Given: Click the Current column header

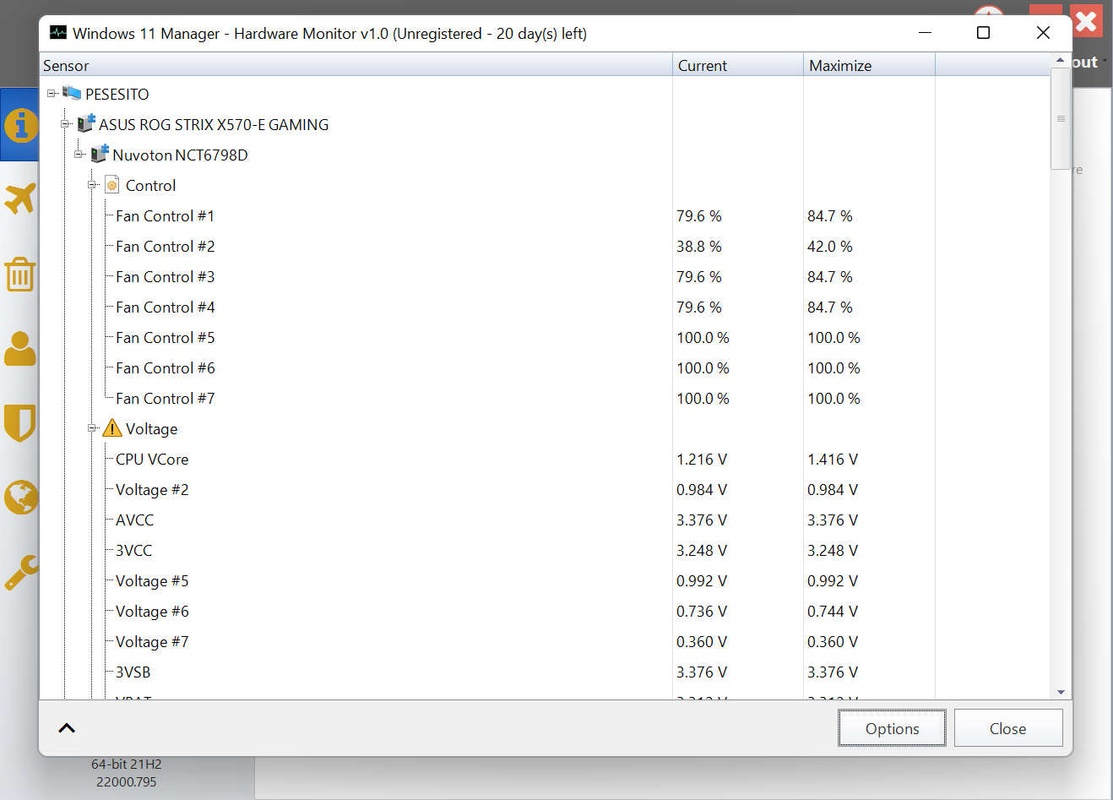Looking at the screenshot, I should (x=738, y=65).
